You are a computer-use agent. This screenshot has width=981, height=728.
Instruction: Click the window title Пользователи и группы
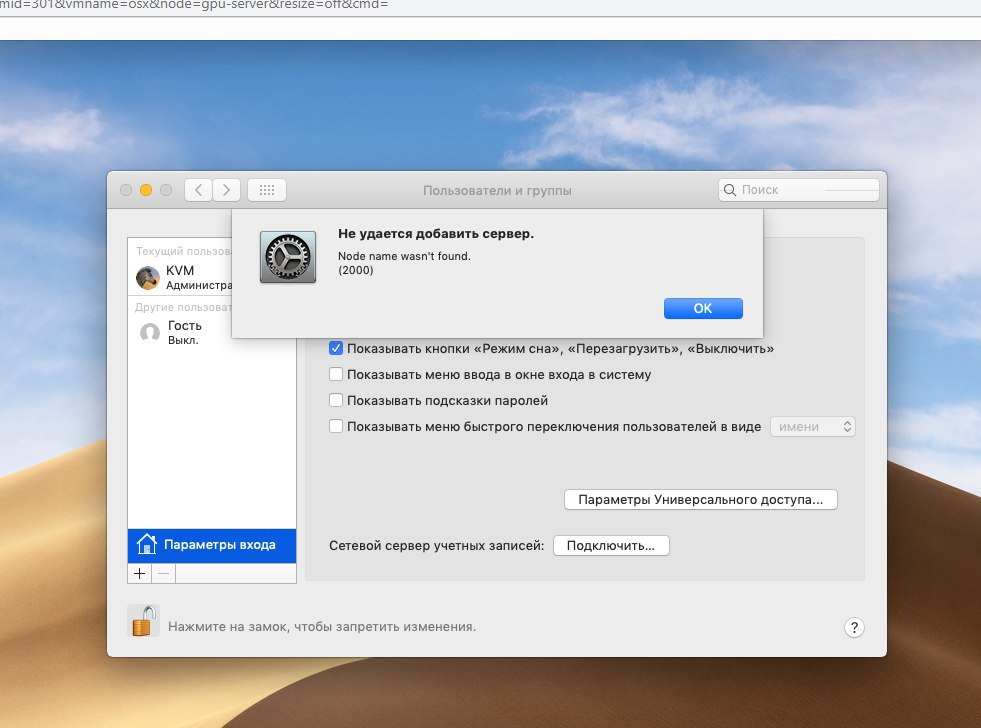(497, 191)
